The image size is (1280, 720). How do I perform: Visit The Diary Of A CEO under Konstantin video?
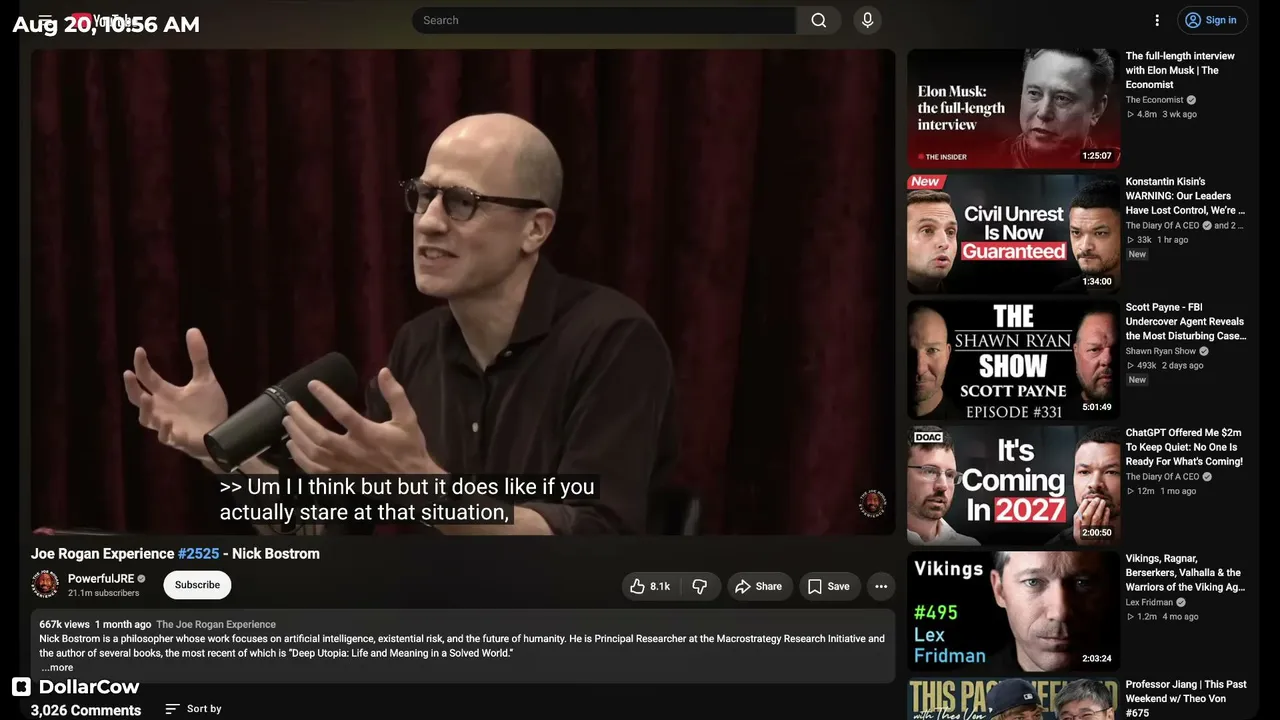tap(1162, 226)
